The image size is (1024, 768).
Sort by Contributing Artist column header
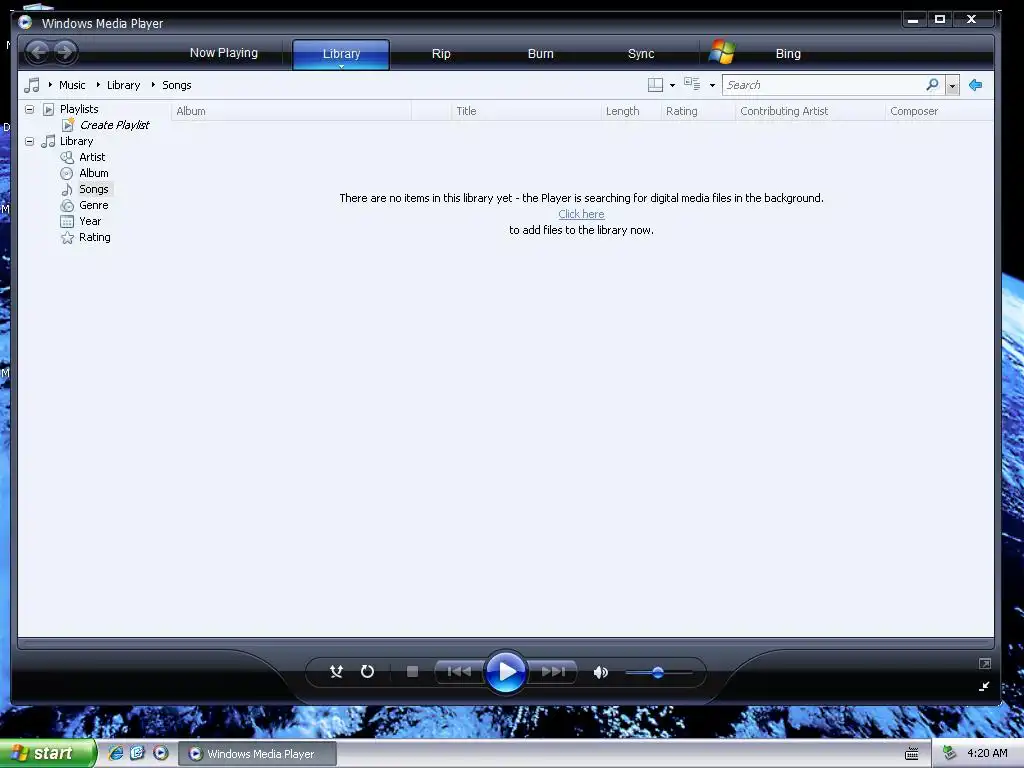pyautogui.click(x=810, y=111)
